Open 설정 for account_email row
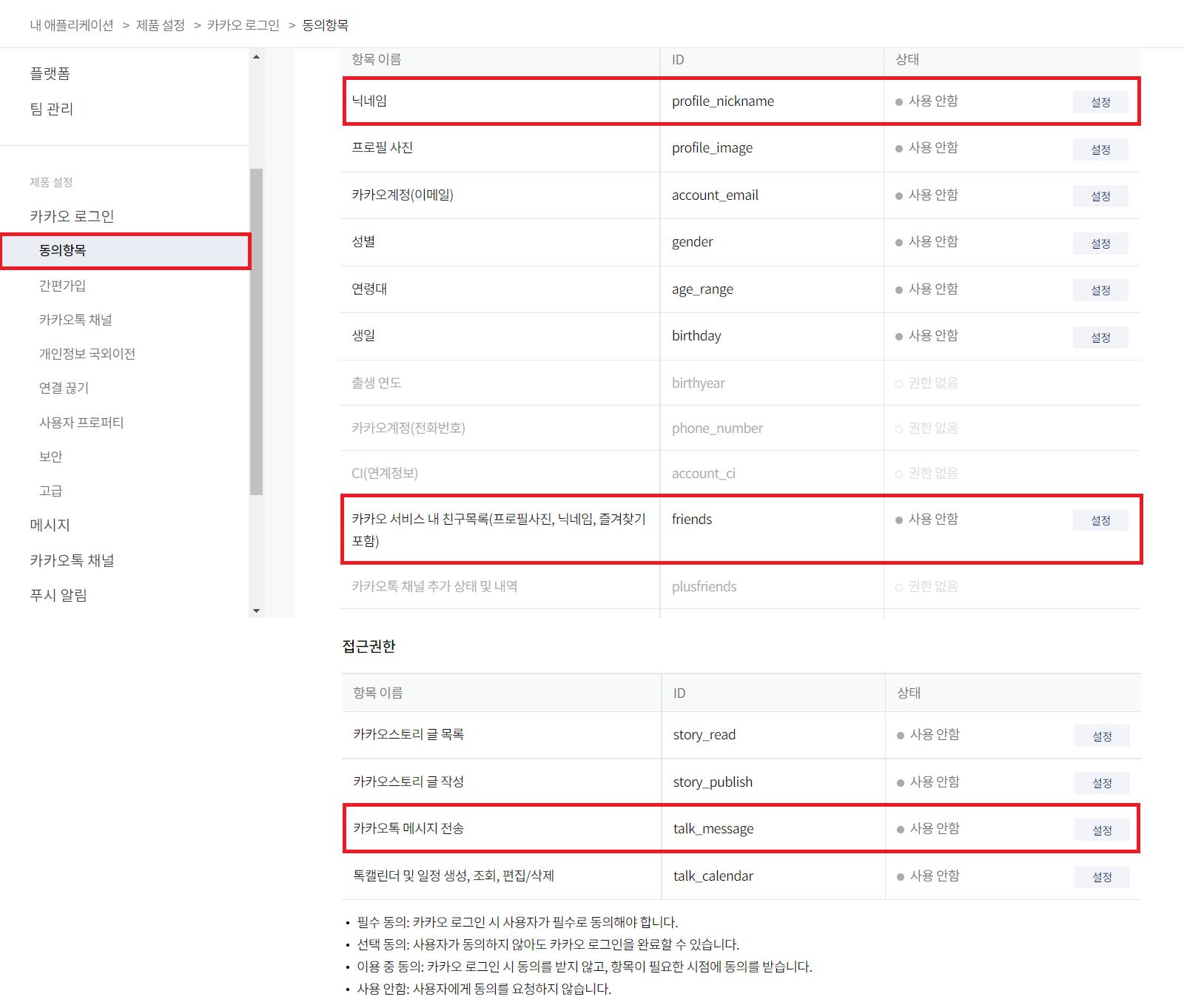This screenshot has height=1008, width=1184. coord(1100,196)
